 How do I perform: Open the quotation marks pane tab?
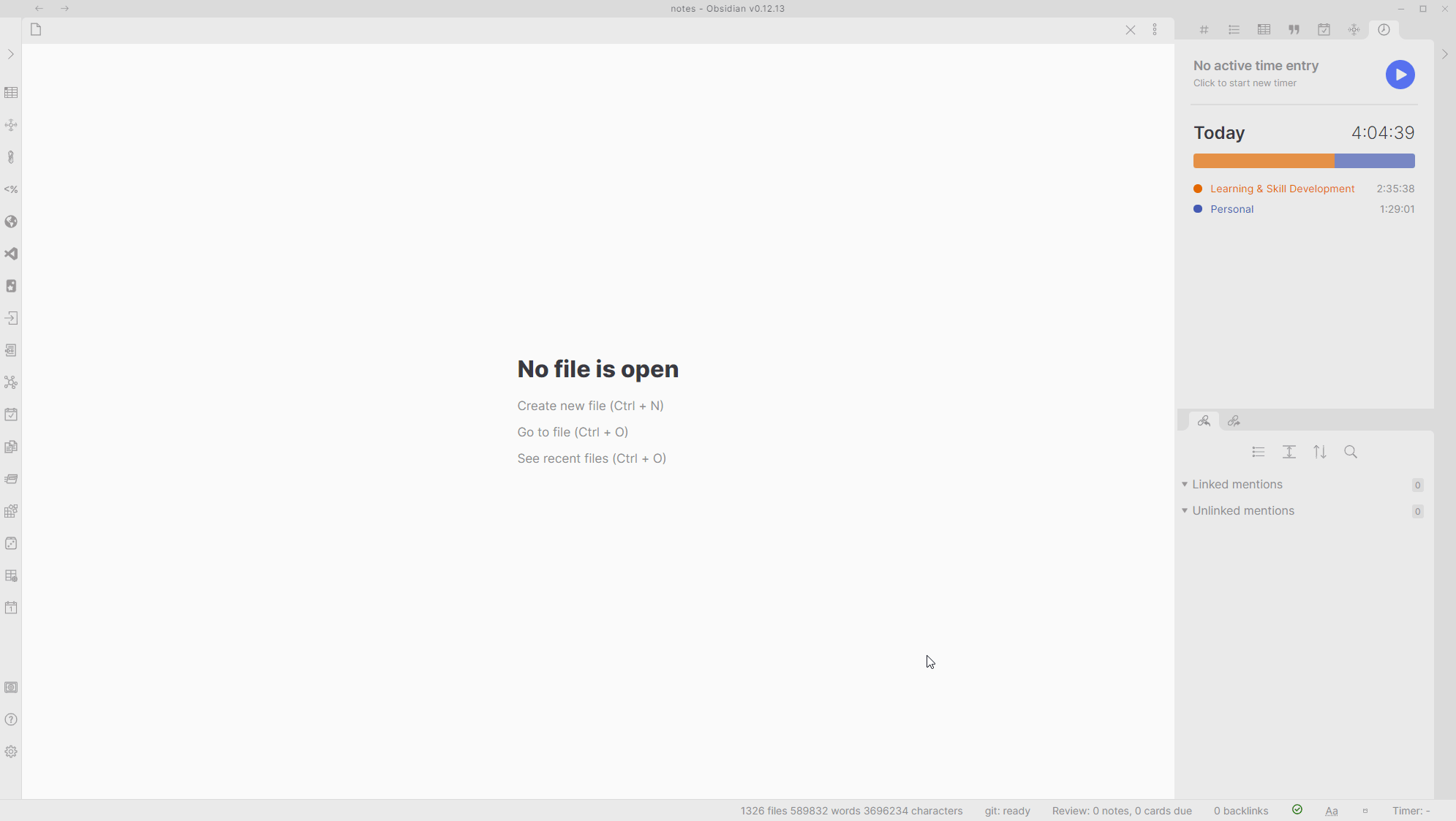[x=1294, y=30]
